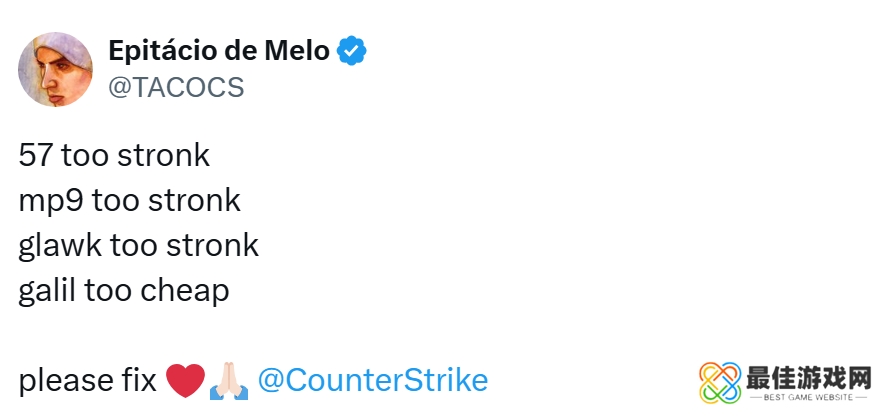Click the 最佳游戏网 watermark text
The width and height of the screenshot is (885, 408).
point(810,376)
